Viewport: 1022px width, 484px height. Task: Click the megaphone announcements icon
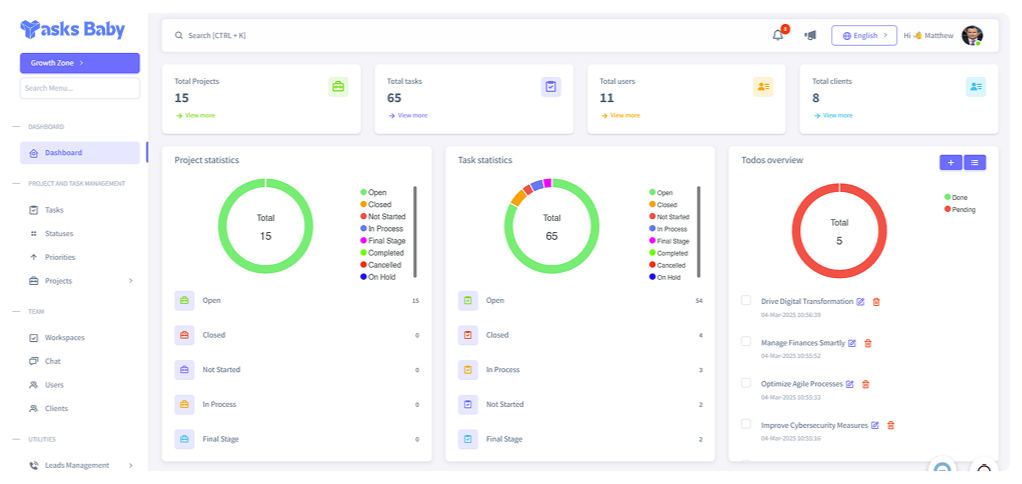tap(810, 35)
